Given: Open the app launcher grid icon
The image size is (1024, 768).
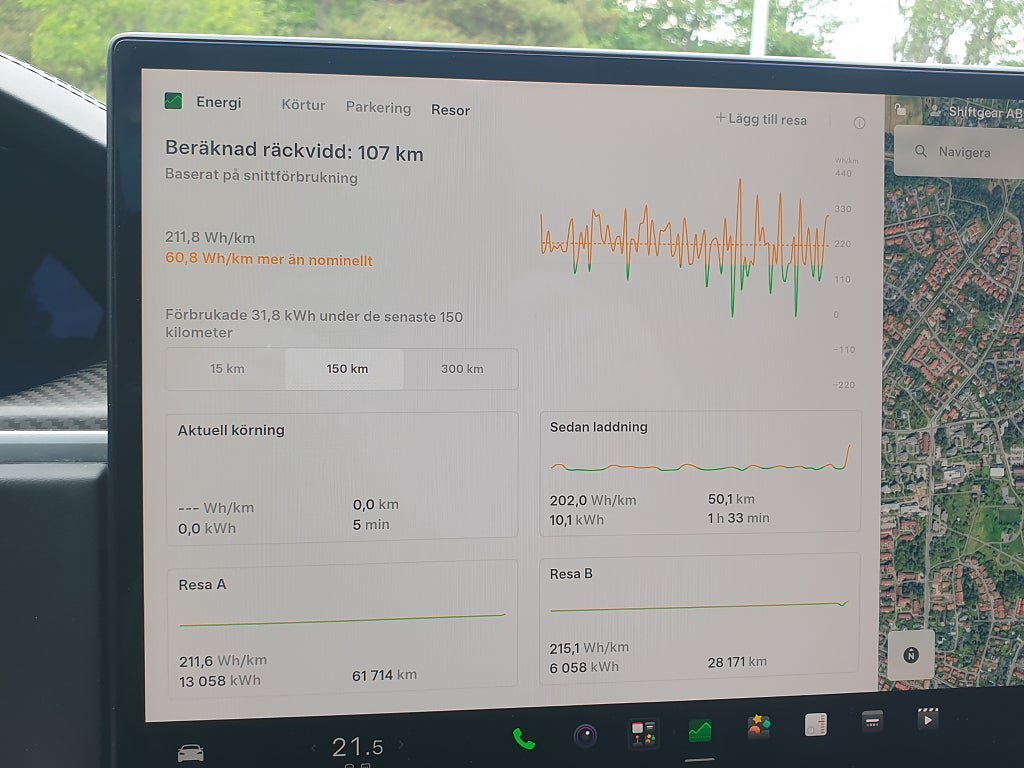Looking at the screenshot, I should (643, 733).
